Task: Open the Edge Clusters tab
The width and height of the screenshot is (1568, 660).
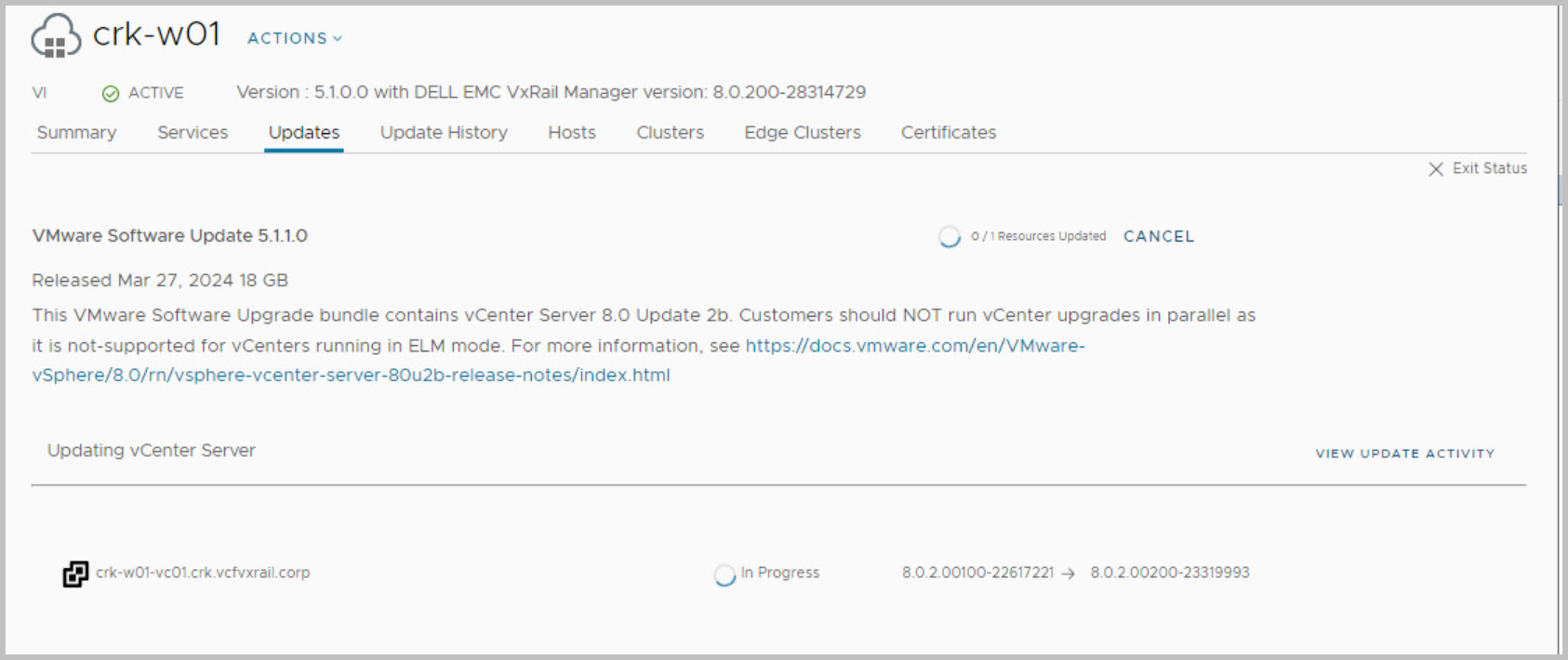Action: 802,133
